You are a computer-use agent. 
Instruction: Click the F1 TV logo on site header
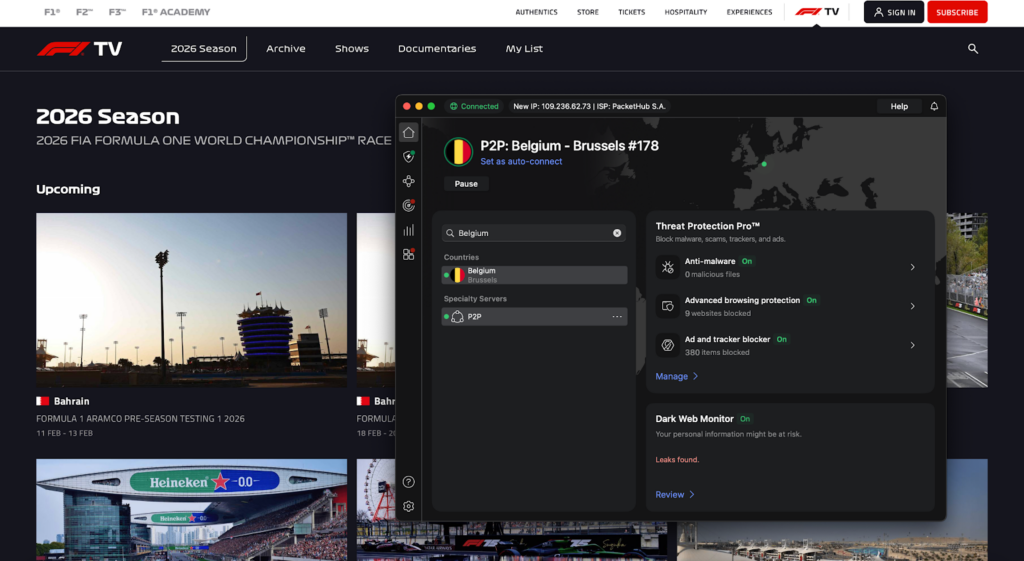coord(79,49)
